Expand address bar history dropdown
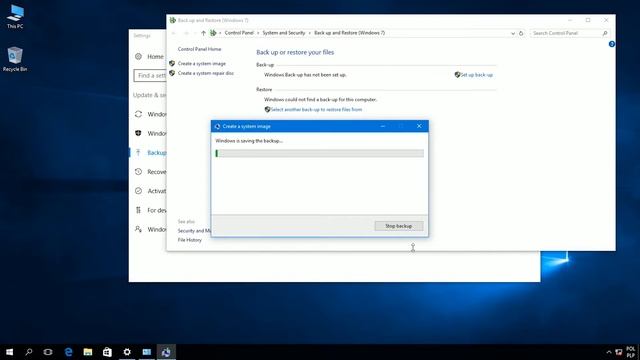The width and height of the screenshot is (640, 360). point(513,33)
